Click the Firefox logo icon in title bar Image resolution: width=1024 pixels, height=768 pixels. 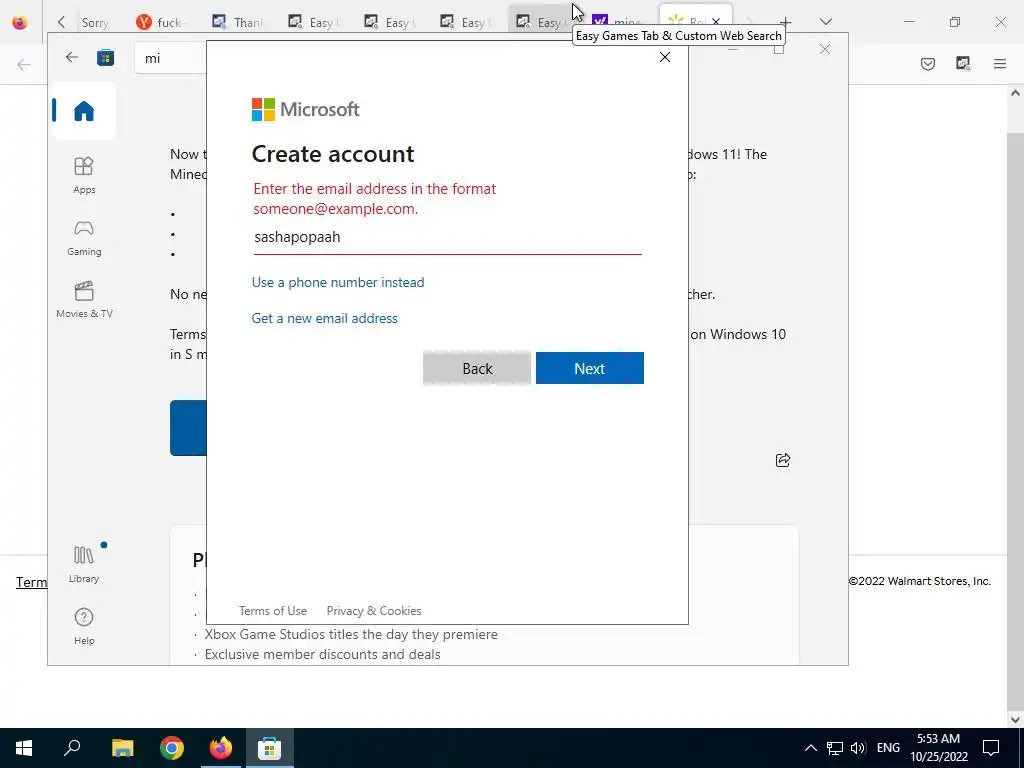[20, 22]
